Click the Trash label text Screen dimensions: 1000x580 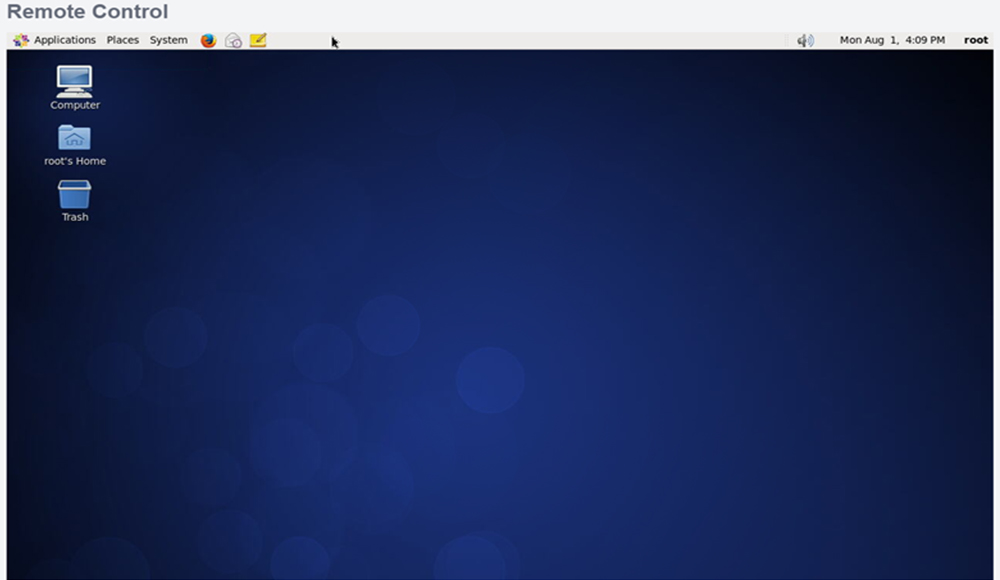click(x=75, y=217)
